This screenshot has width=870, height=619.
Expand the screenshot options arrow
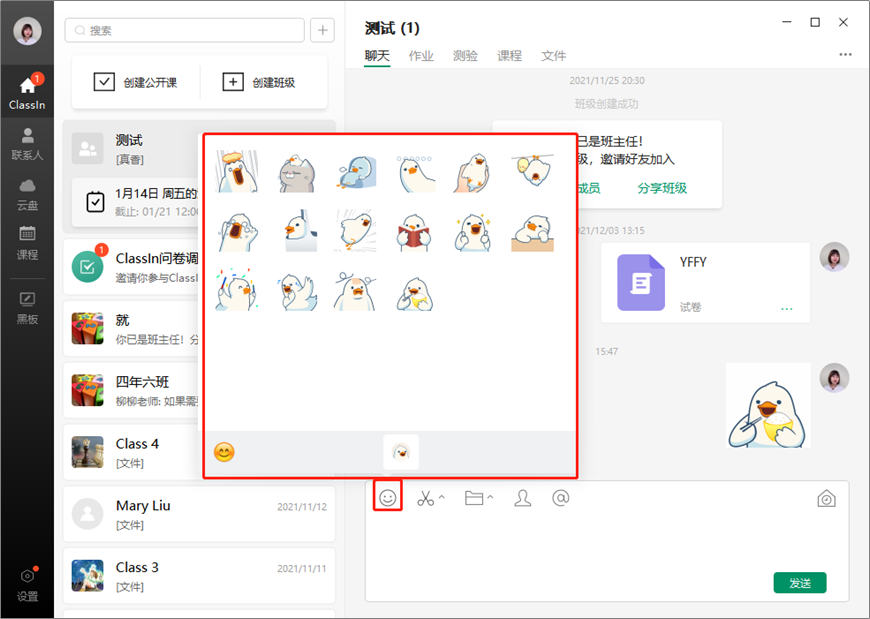(x=442, y=497)
